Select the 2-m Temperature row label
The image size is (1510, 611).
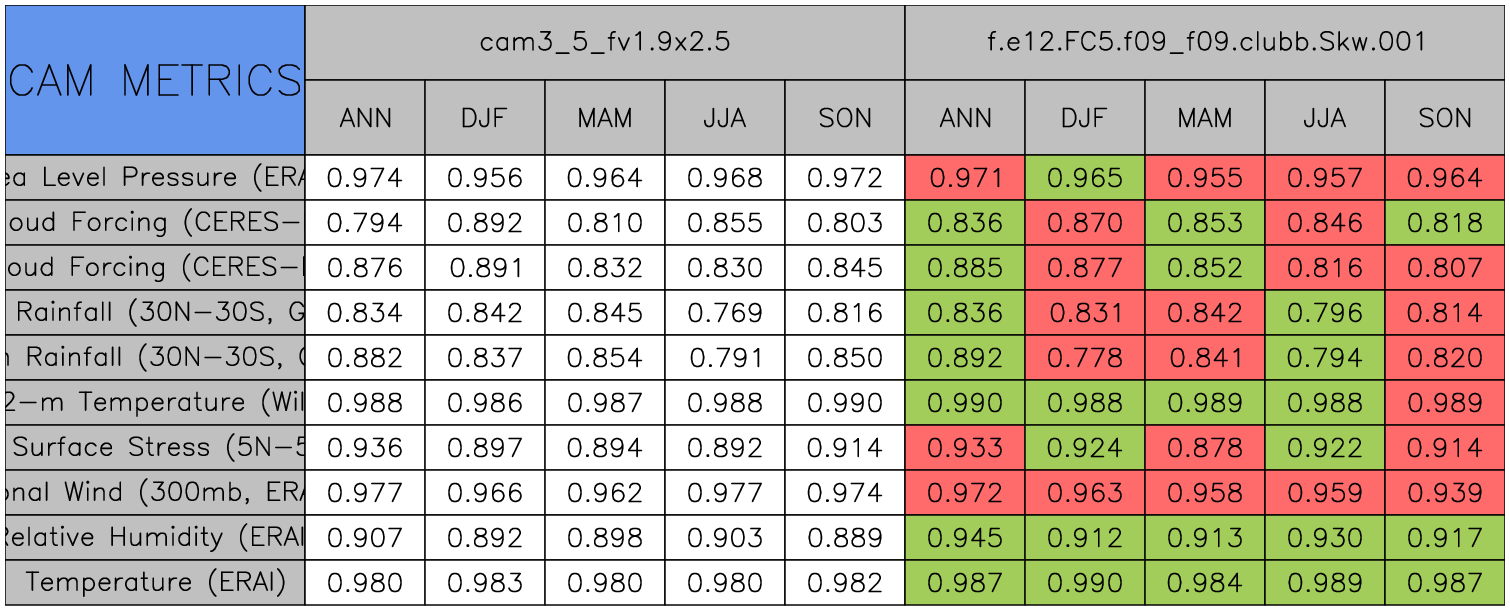pyautogui.click(x=155, y=403)
